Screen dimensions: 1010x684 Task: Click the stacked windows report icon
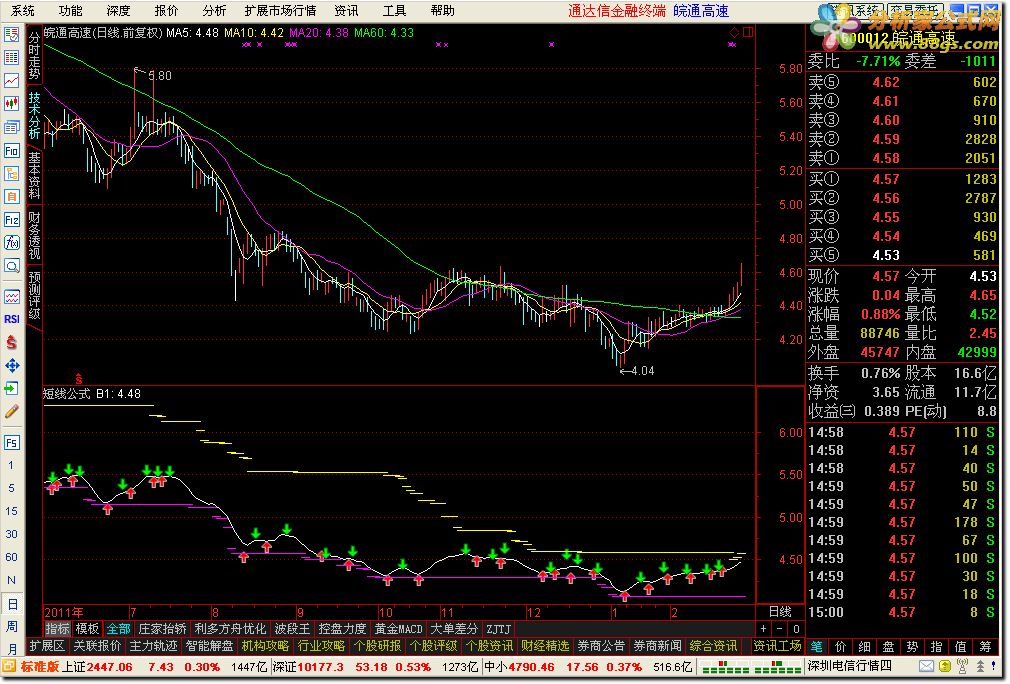pos(12,127)
